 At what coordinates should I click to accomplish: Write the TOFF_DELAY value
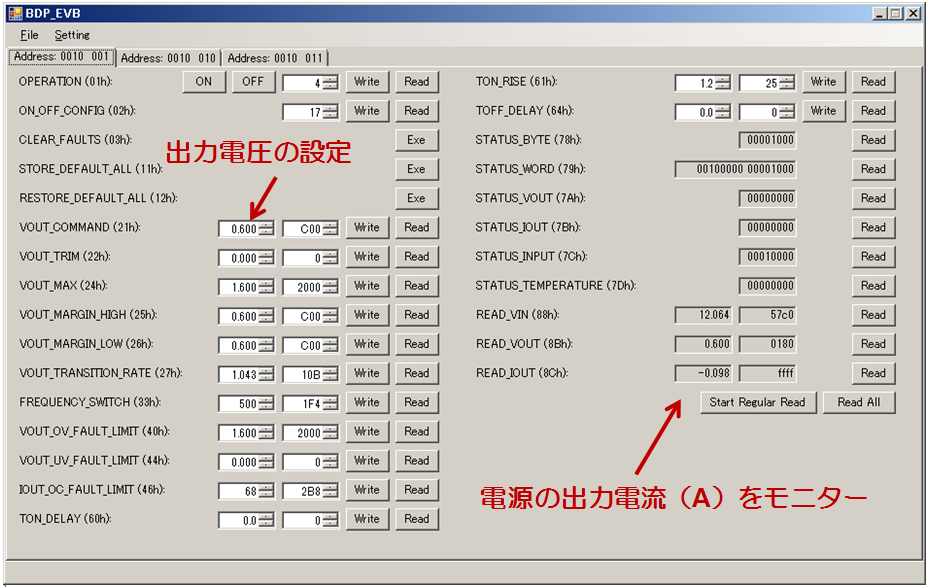tap(823, 111)
